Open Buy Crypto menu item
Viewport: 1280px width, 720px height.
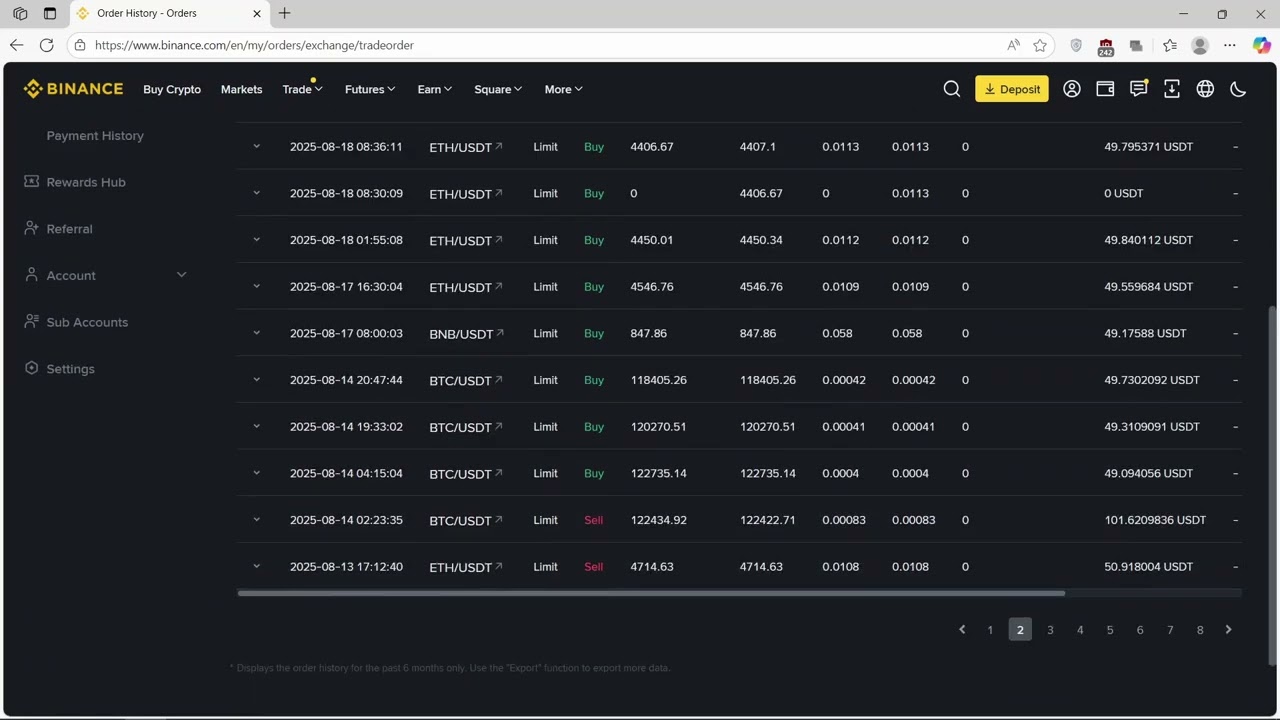[x=172, y=89]
